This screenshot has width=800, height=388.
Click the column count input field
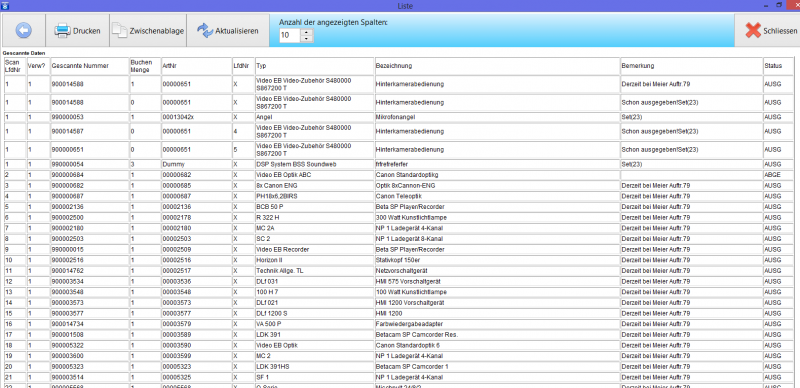(x=290, y=36)
